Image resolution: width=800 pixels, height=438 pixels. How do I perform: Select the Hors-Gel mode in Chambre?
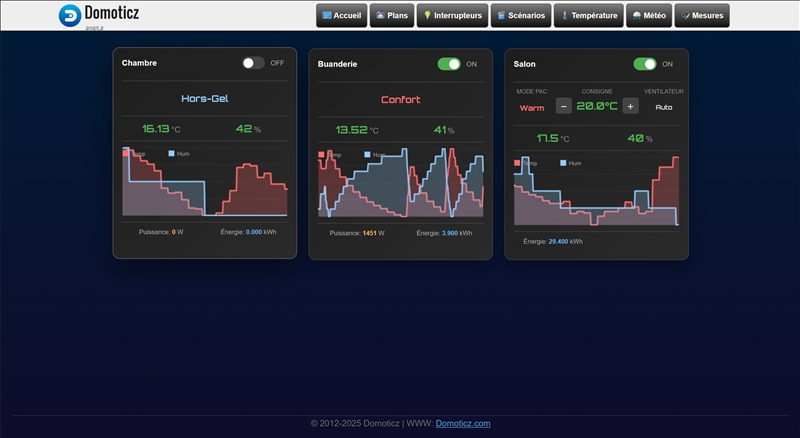tap(205, 99)
